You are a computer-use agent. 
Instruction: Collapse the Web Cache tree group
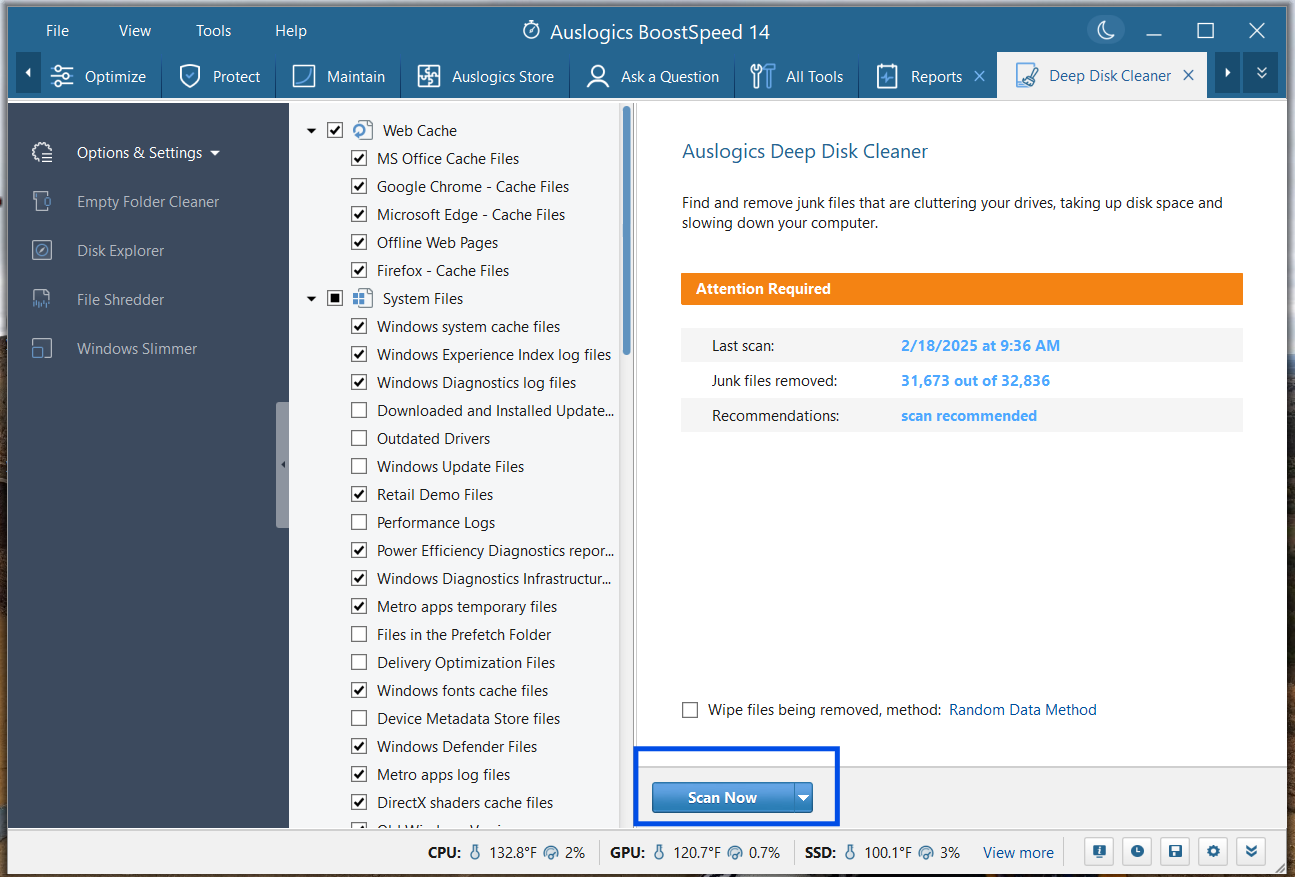(312, 131)
